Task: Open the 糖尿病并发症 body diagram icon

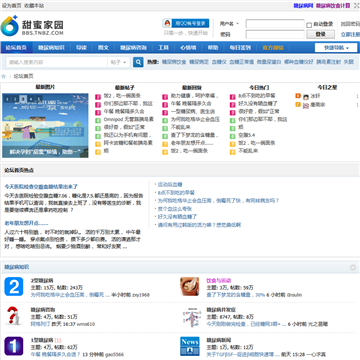Action: pos(191,316)
